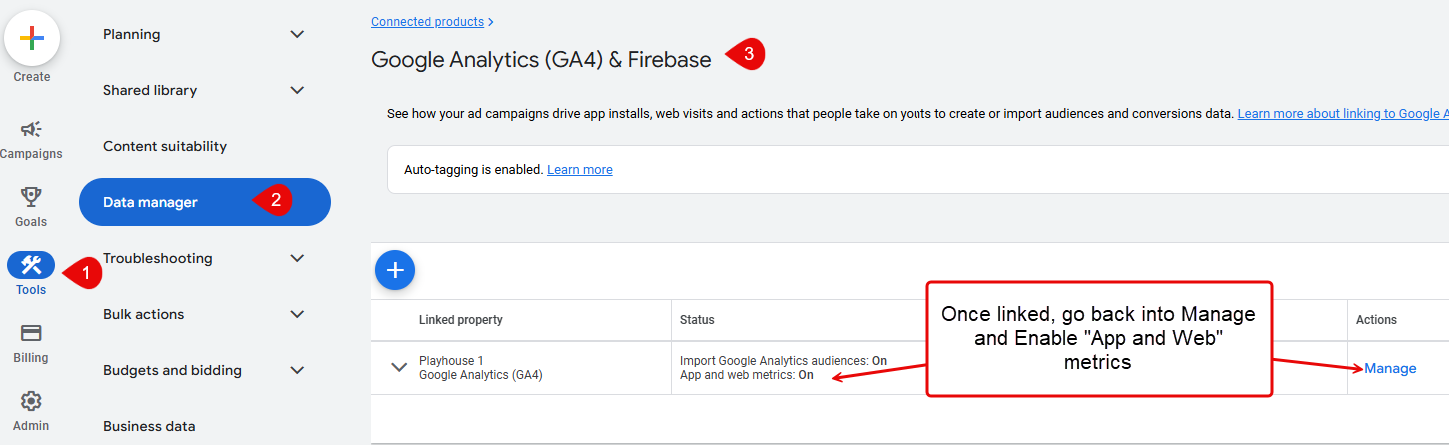Viewport: 1449px width, 445px height.
Task: Open Campaigns via megaphone icon
Action: click(x=31, y=130)
